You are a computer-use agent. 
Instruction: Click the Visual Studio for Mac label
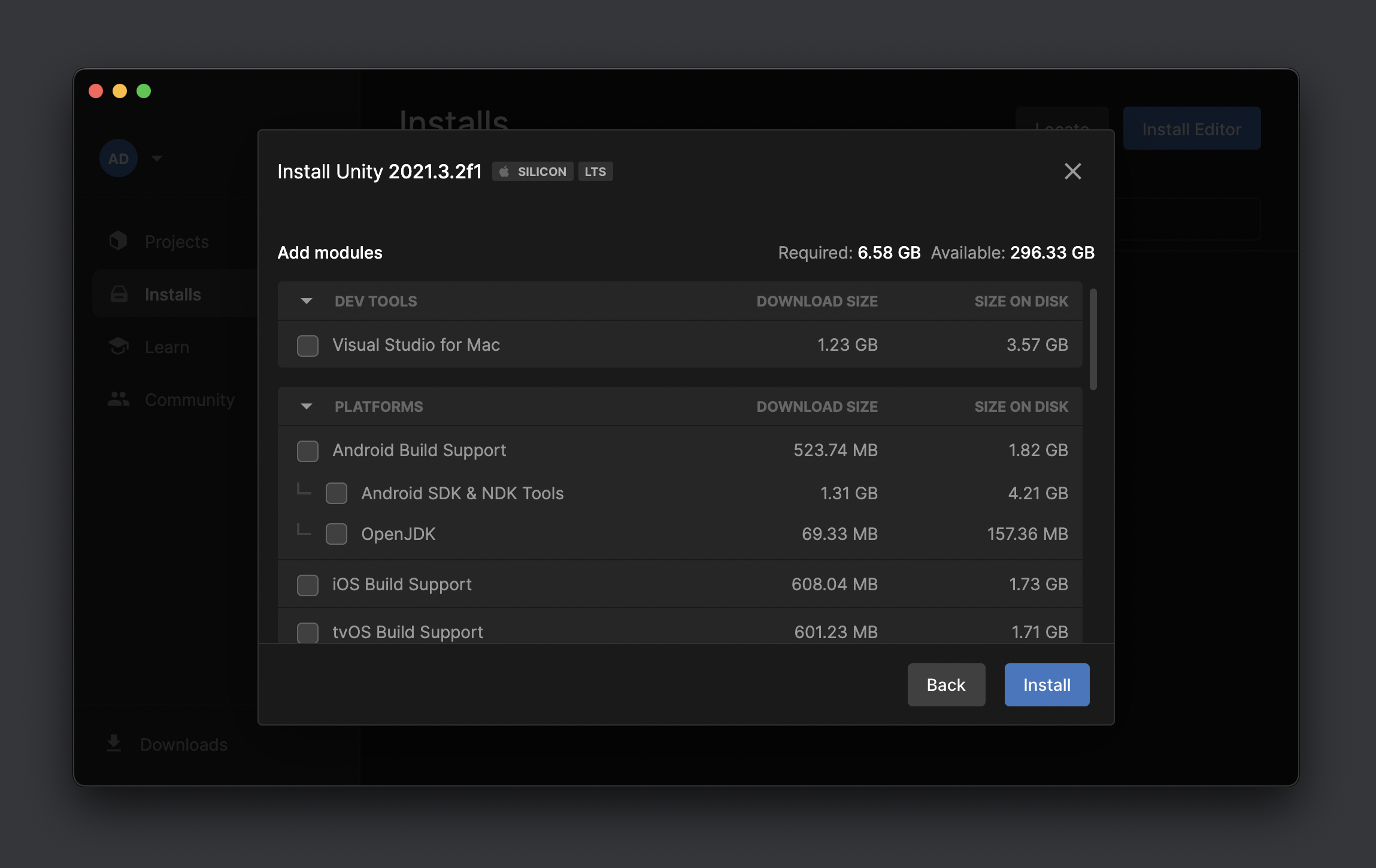pos(416,345)
